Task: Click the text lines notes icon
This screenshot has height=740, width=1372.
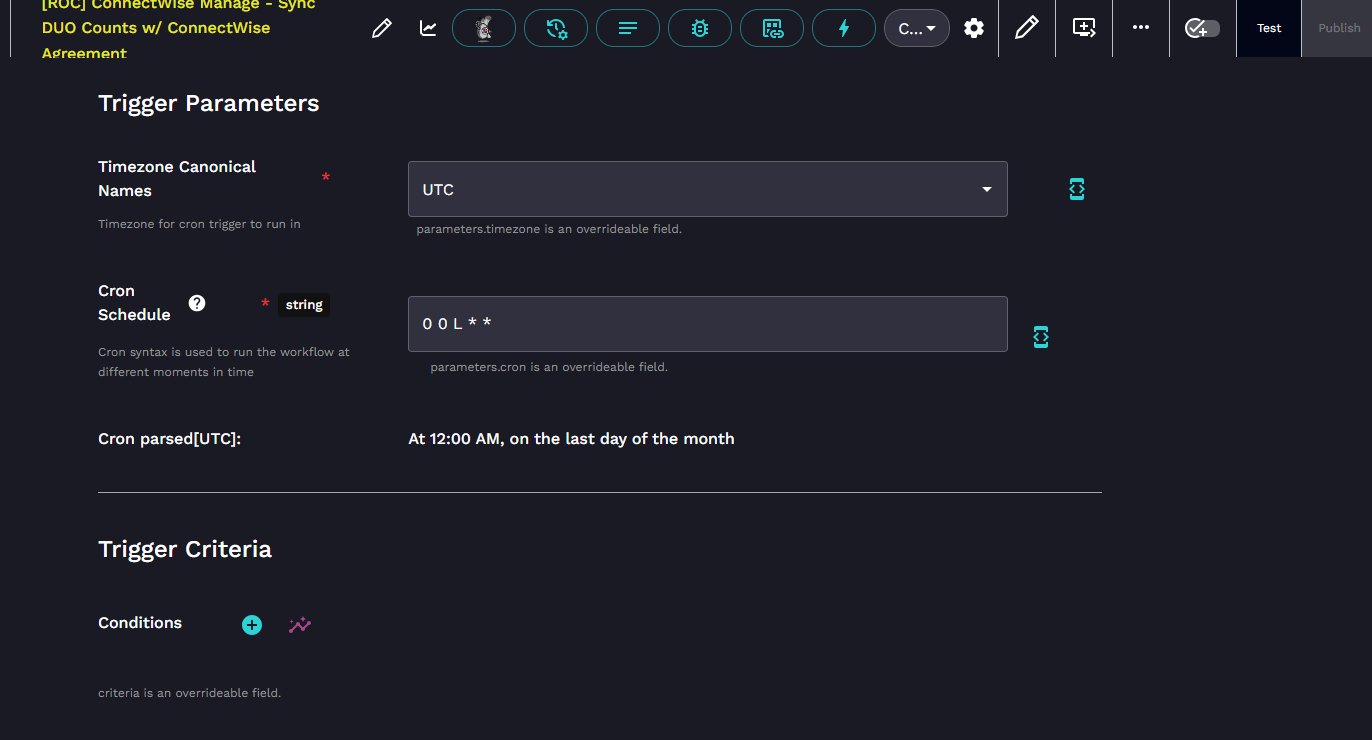Action: point(628,29)
